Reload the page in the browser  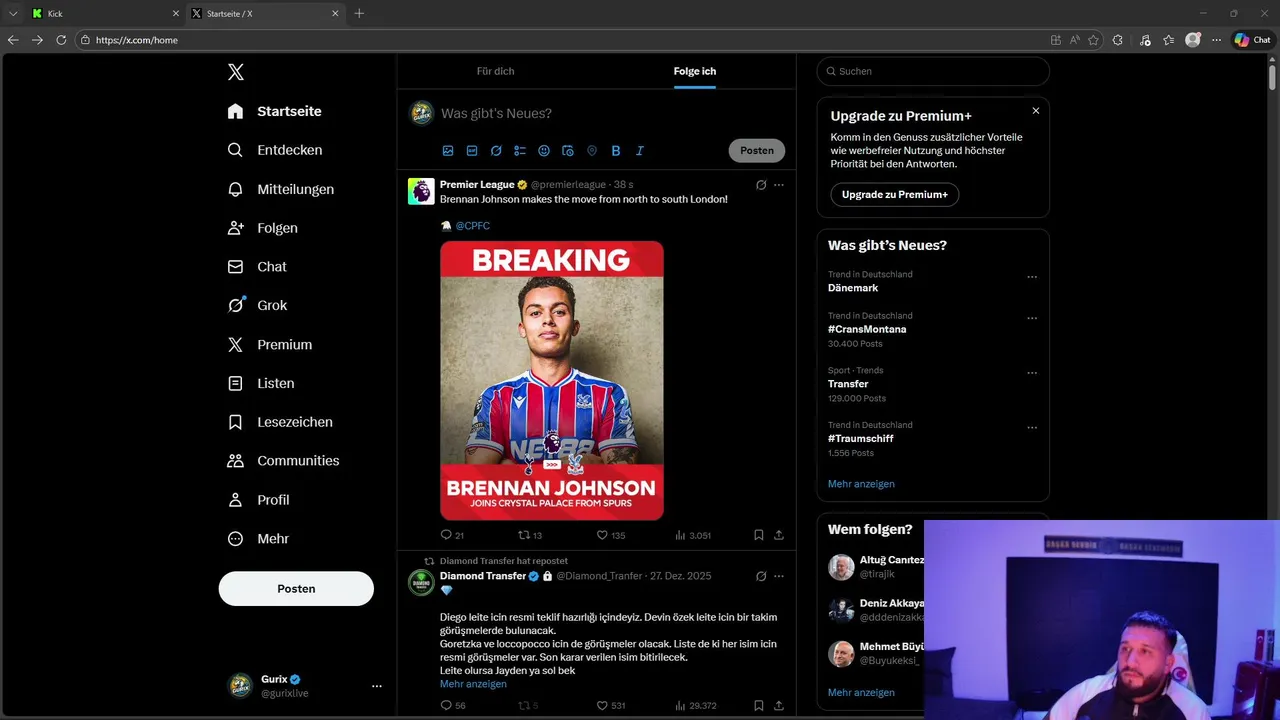61,40
